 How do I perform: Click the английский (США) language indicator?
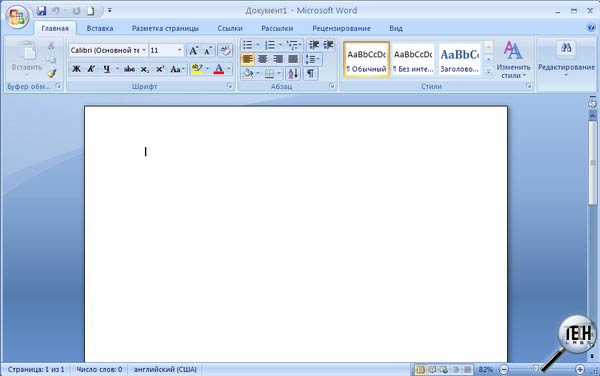pyautogui.click(x=165, y=369)
